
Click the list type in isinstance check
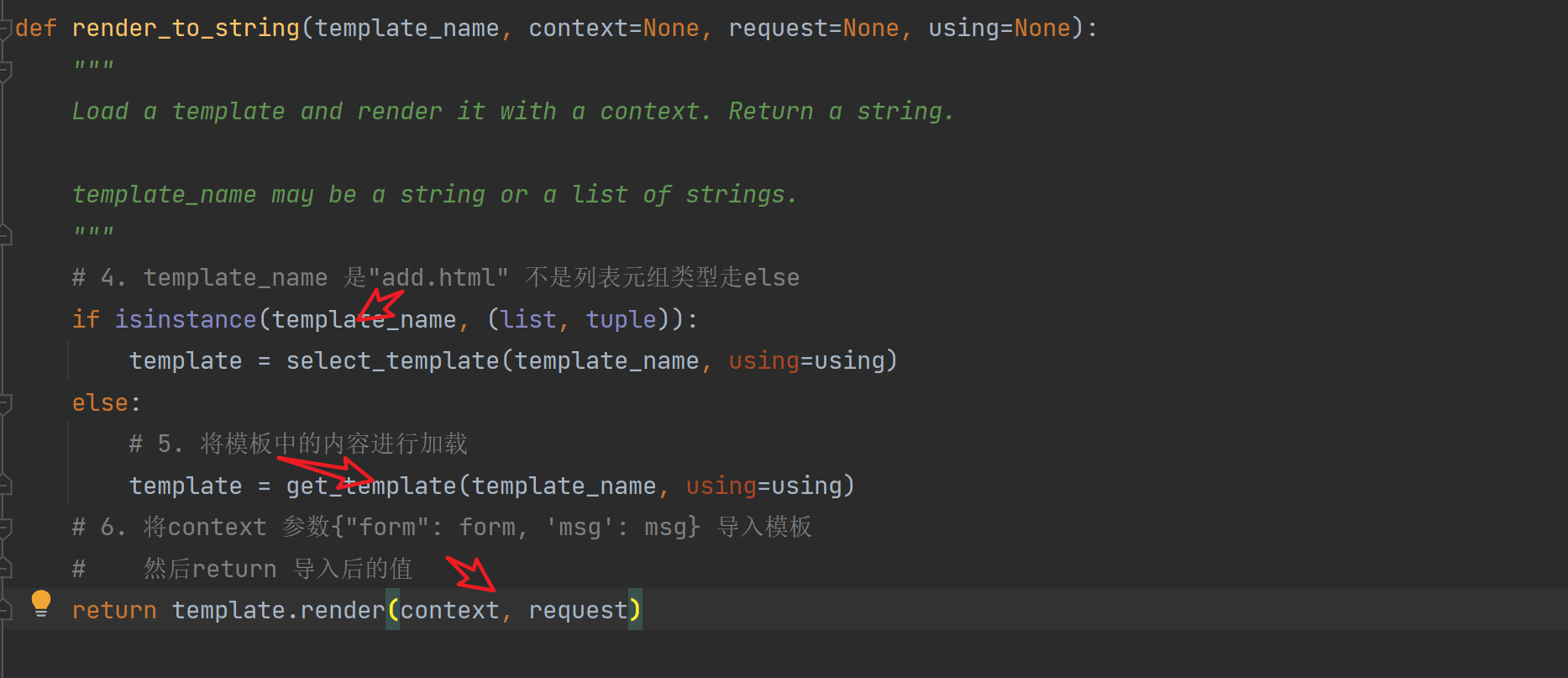click(x=528, y=319)
